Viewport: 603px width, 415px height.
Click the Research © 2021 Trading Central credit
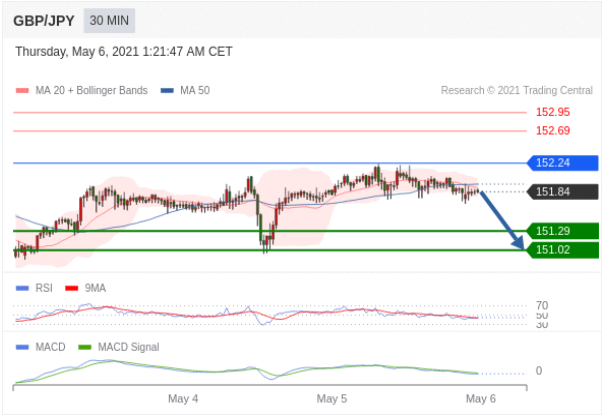point(516,90)
